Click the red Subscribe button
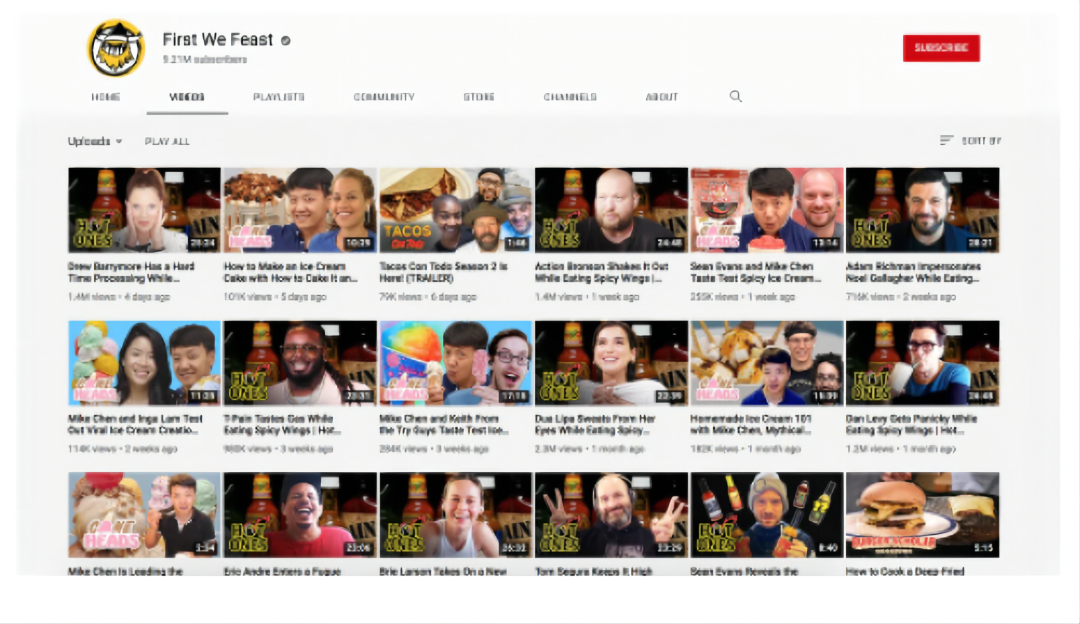Viewport: 1080px width, 624px height. [941, 48]
